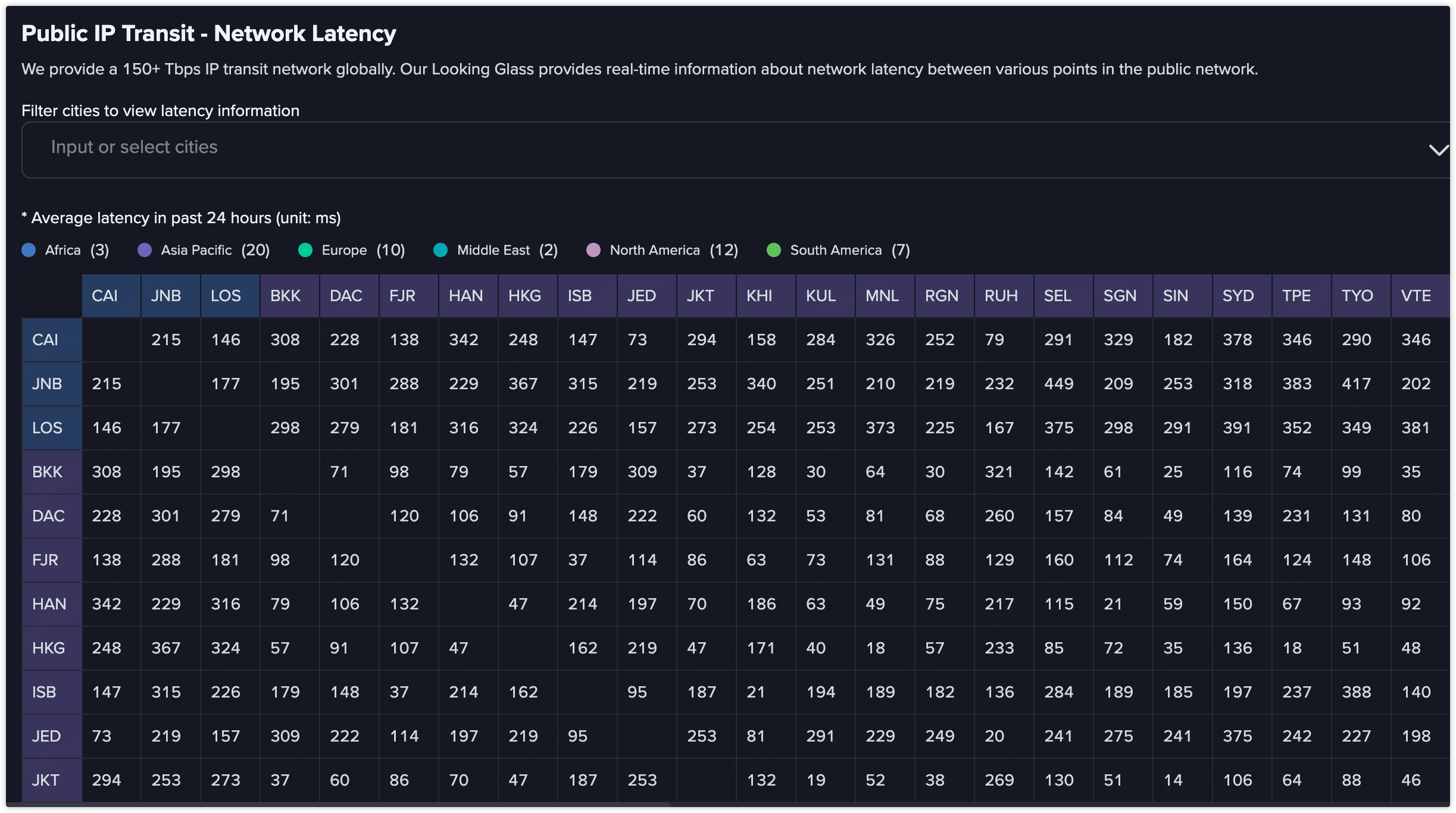
Task: Click the Europe green legend dot
Action: 305,250
